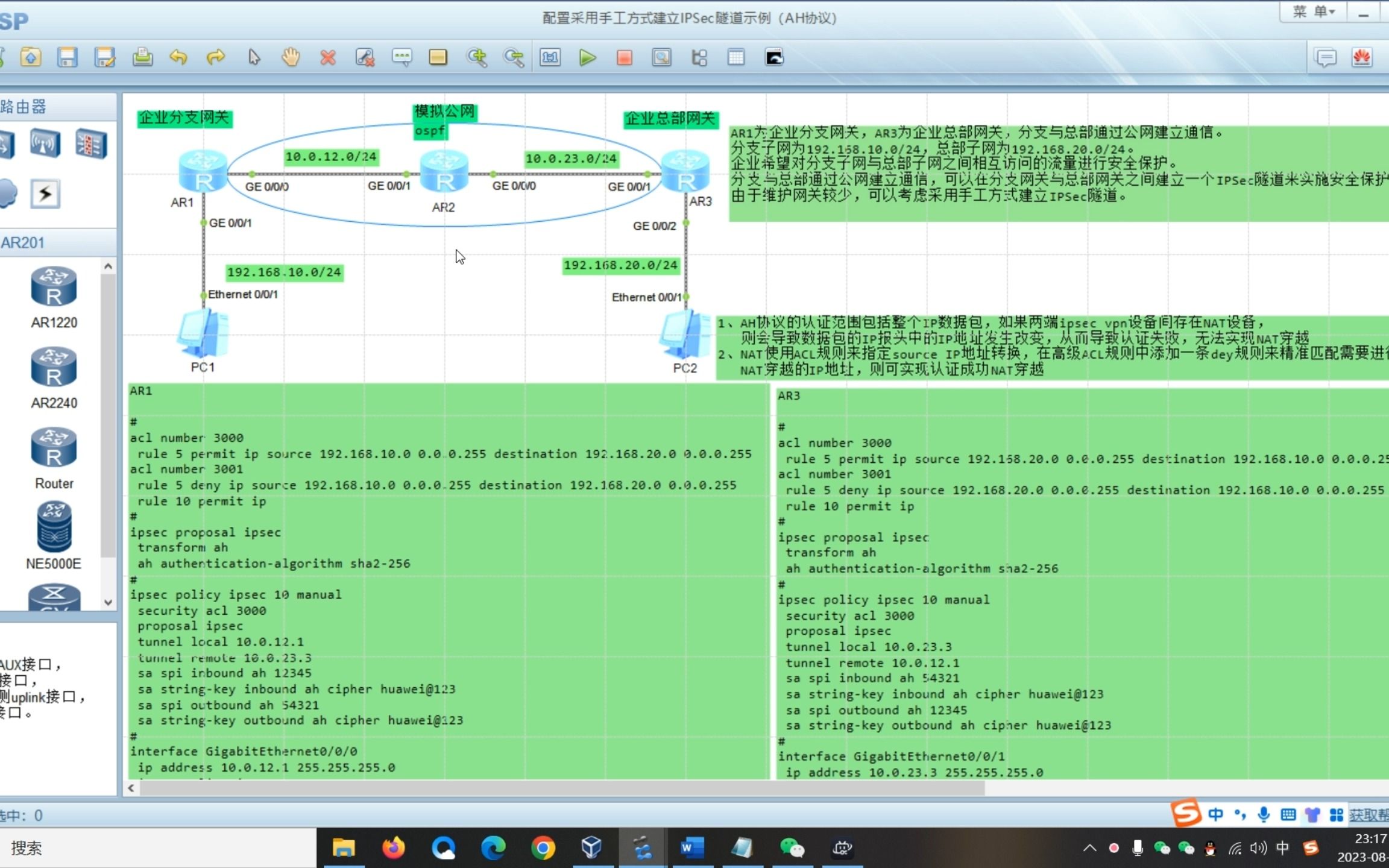Click the 企业分支网关 label

click(x=184, y=118)
